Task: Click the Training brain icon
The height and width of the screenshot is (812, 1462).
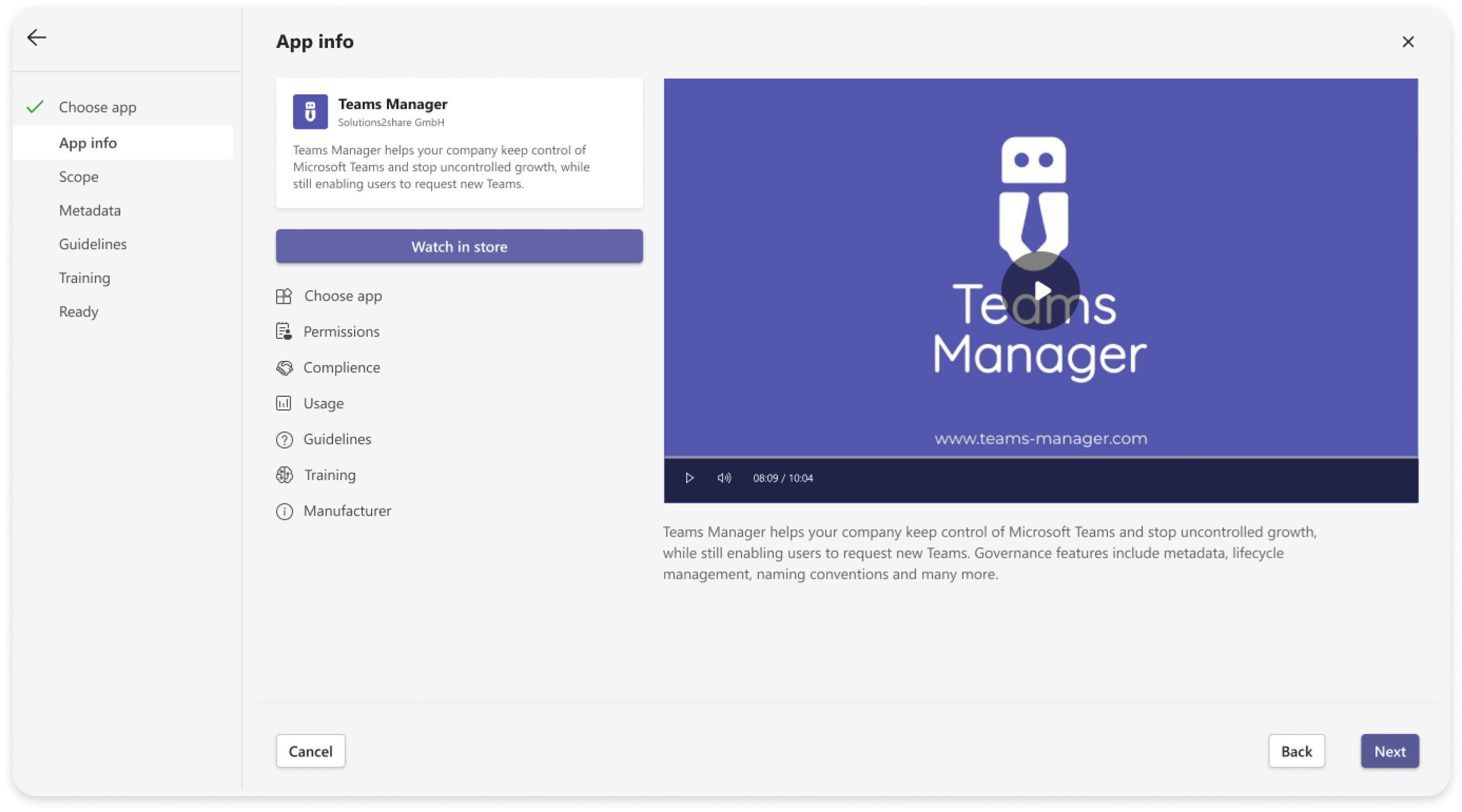Action: click(x=284, y=475)
